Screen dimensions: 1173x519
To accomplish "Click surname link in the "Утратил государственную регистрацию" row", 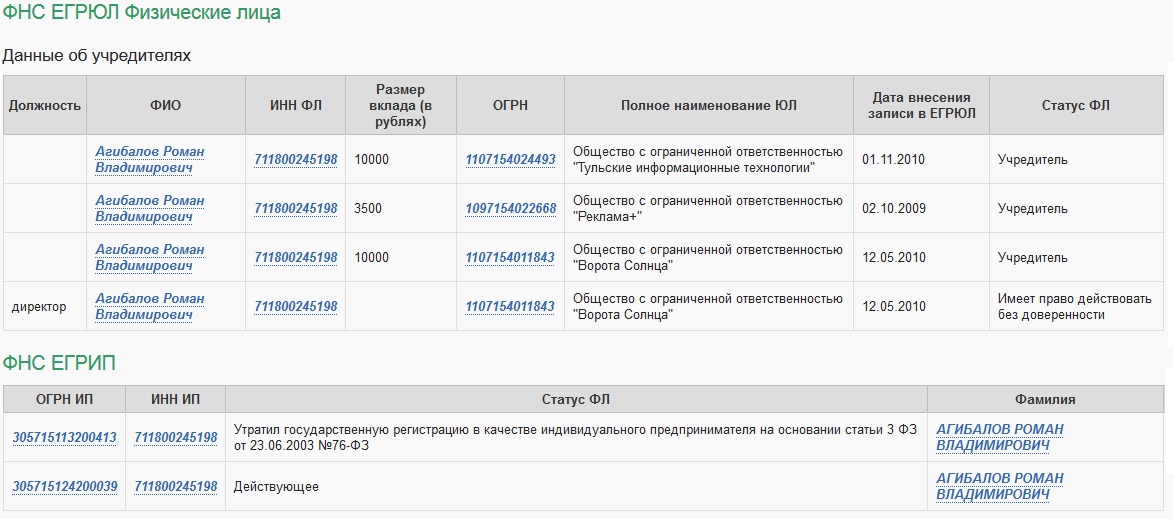I will click(1000, 437).
